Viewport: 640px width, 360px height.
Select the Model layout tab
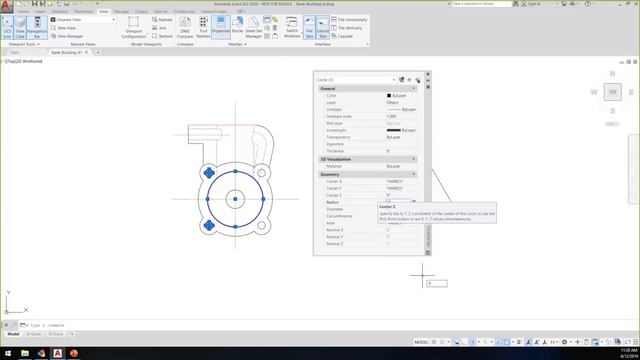(x=13, y=334)
